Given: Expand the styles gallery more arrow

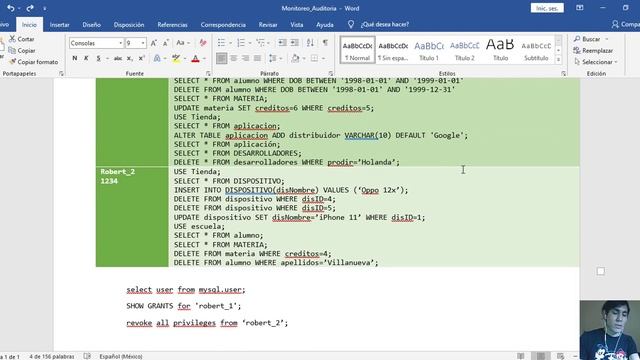Looking at the screenshot, I should (558, 60).
